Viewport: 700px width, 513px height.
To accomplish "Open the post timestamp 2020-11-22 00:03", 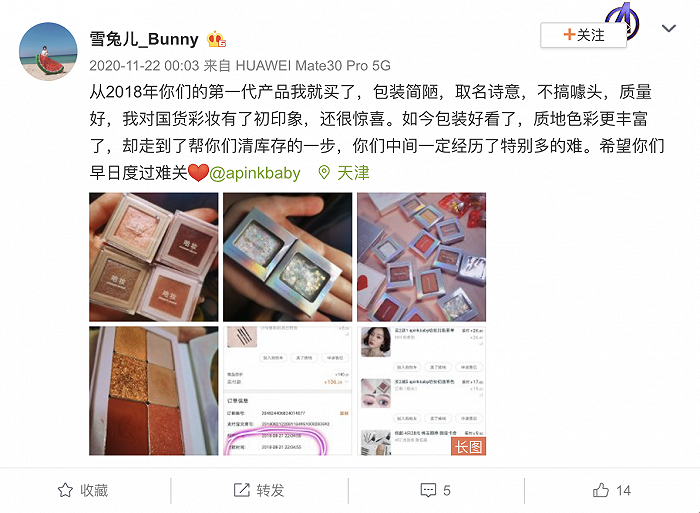I will pyautogui.click(x=144, y=66).
